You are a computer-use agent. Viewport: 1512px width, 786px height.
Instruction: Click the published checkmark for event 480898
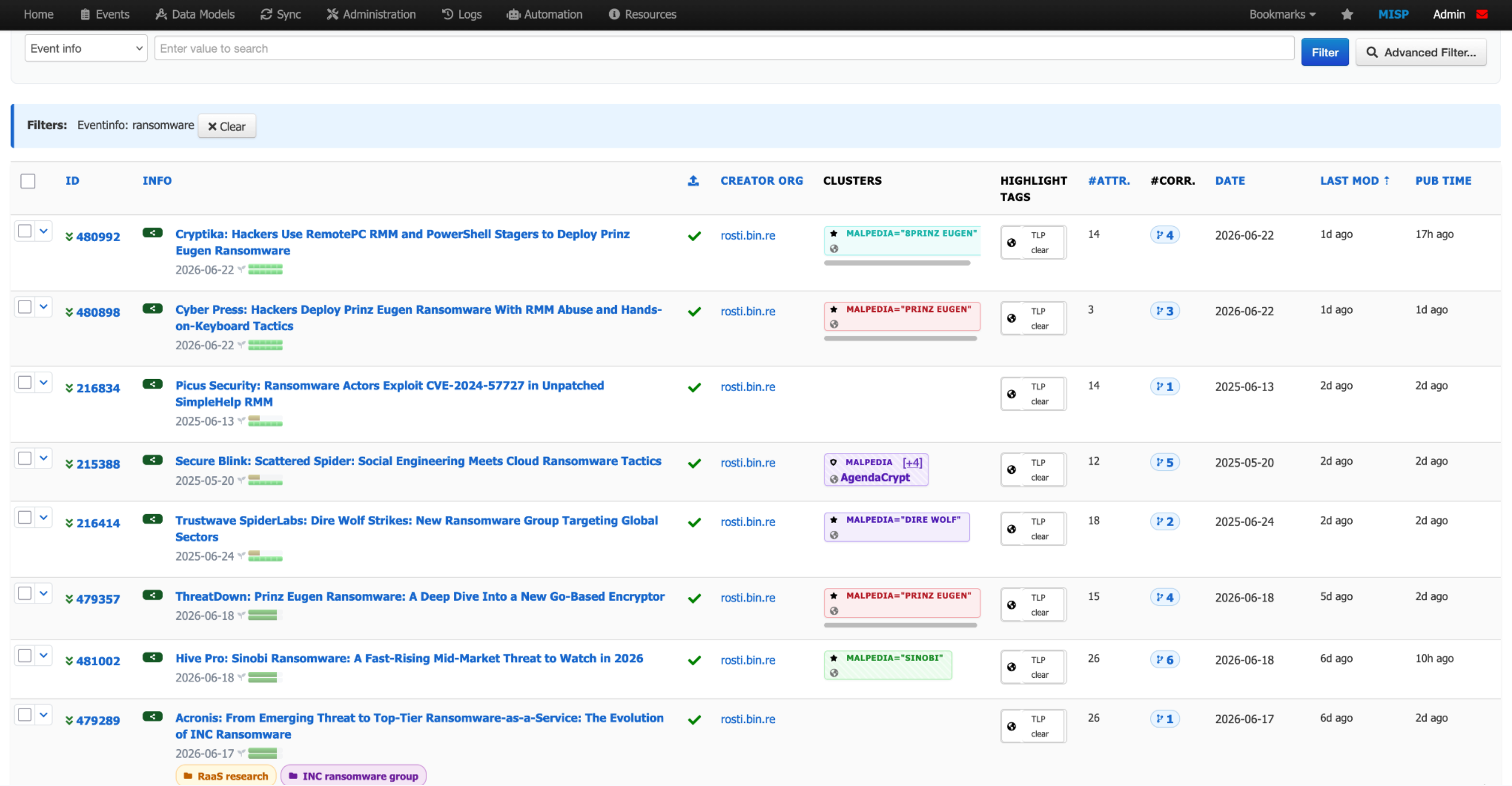694,312
